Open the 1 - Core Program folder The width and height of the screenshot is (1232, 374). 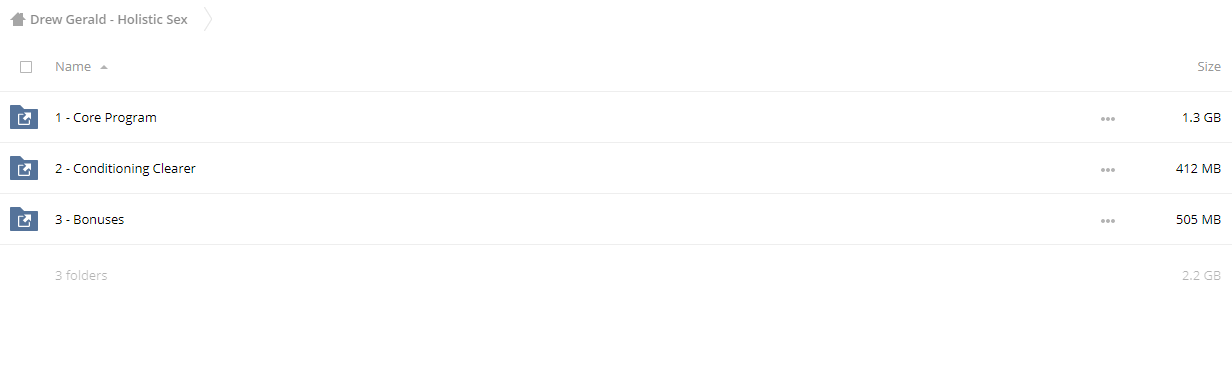point(106,118)
